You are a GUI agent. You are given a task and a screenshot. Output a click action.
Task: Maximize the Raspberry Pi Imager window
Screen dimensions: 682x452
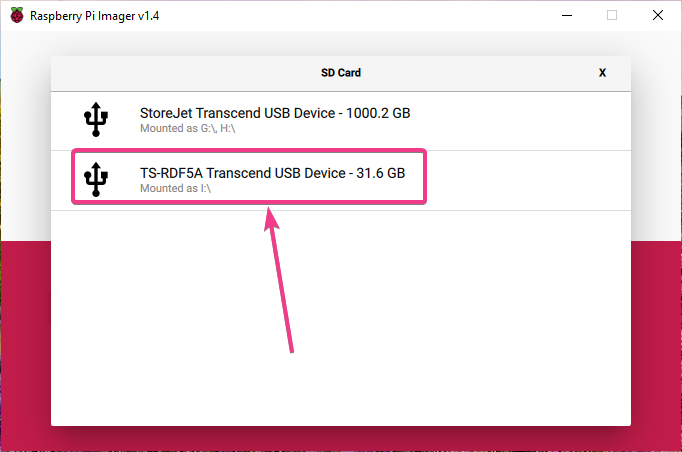tap(612, 15)
